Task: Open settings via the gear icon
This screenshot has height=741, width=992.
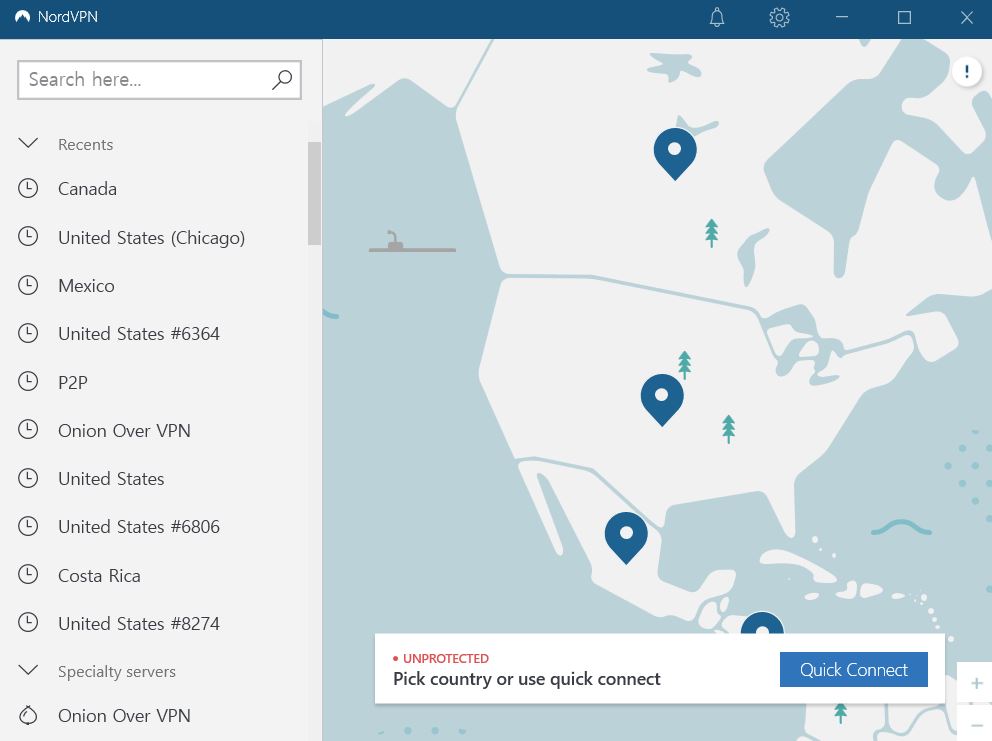Action: point(779,17)
